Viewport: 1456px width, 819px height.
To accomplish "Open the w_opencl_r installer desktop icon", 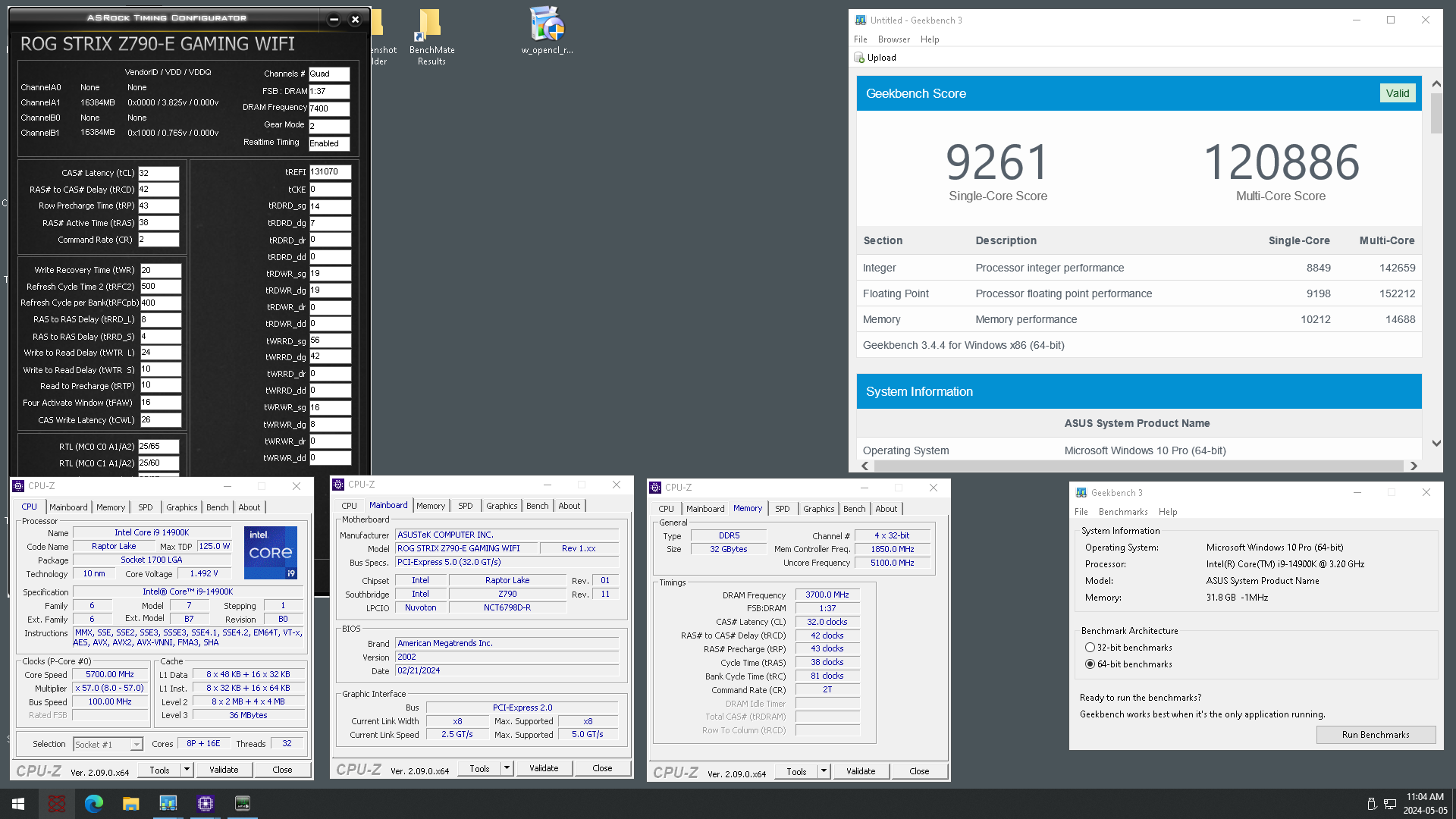I will click(x=547, y=30).
